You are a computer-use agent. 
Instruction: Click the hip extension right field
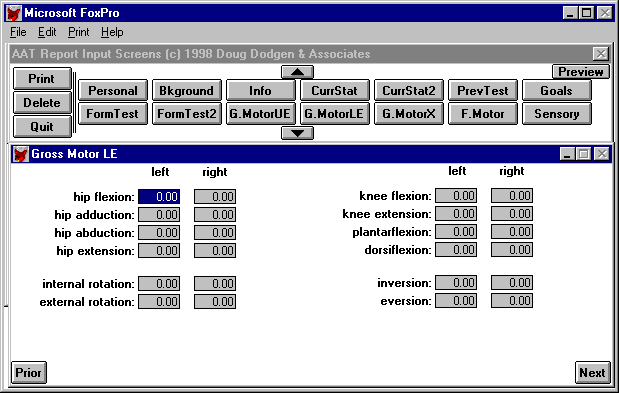pyautogui.click(x=215, y=251)
